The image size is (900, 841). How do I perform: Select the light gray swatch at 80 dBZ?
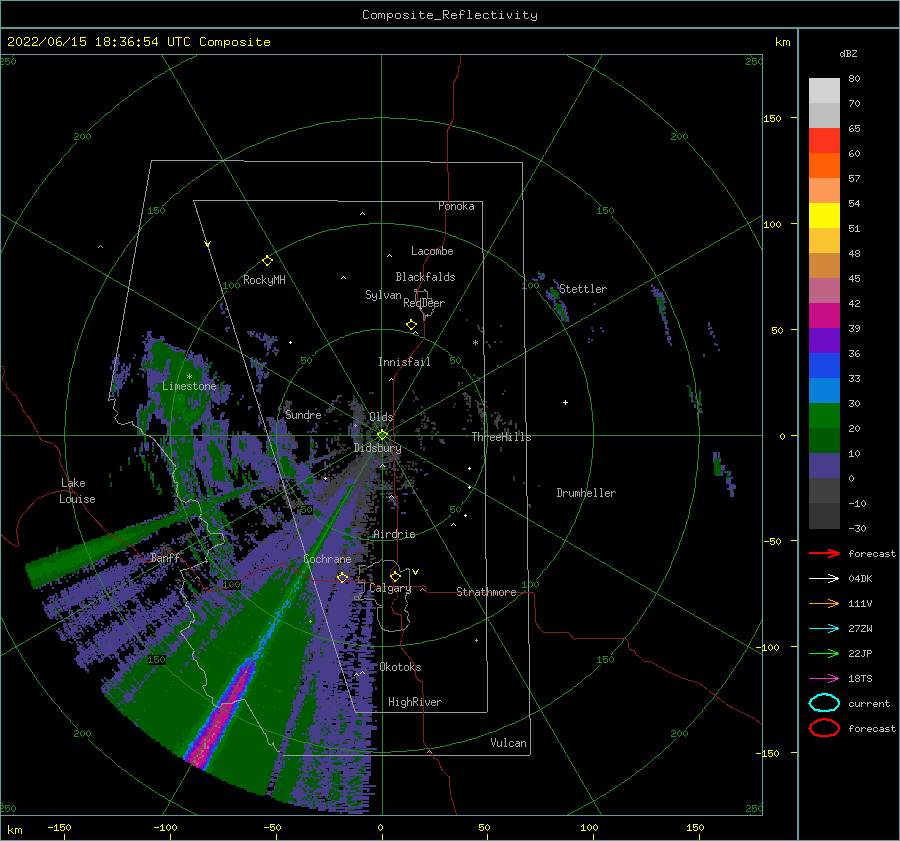click(x=824, y=91)
